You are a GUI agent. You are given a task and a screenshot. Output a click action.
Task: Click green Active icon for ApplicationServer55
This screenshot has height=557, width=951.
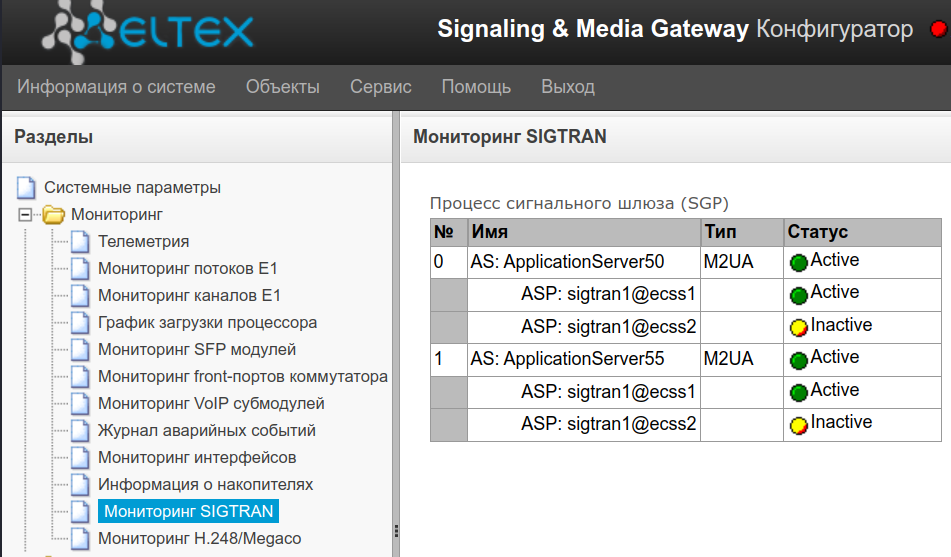pyautogui.click(x=798, y=360)
